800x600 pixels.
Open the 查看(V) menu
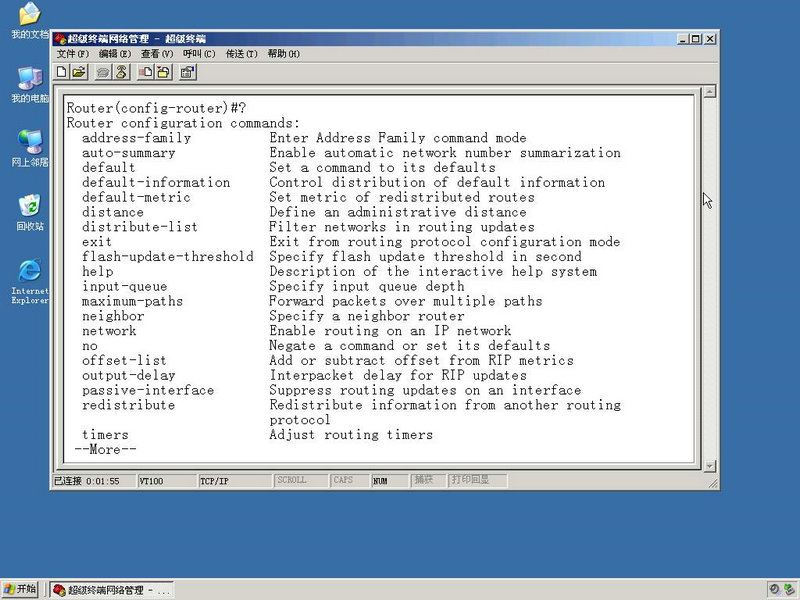[157, 54]
